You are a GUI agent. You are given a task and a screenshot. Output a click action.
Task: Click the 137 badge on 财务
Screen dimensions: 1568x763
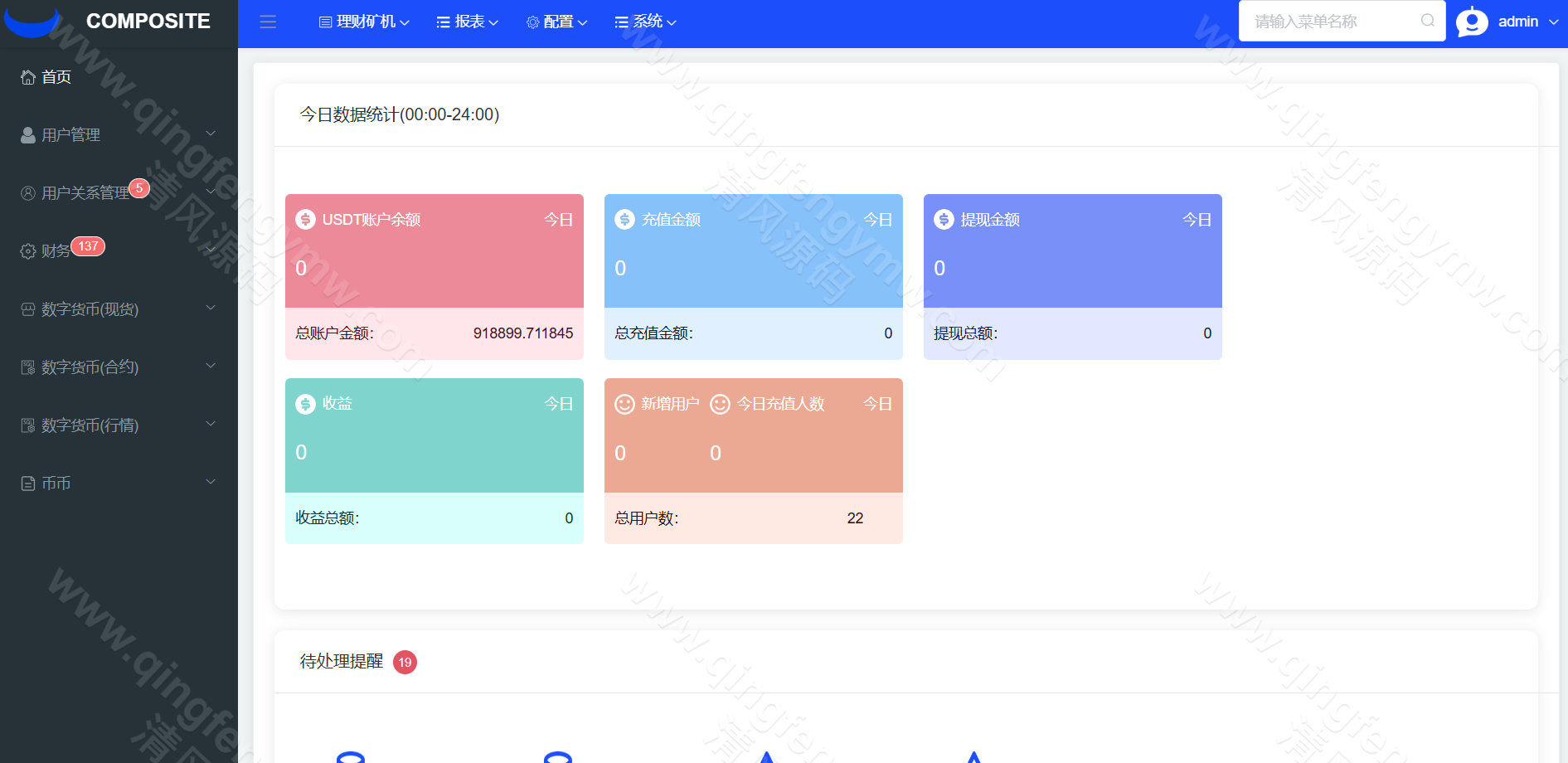pyautogui.click(x=89, y=245)
